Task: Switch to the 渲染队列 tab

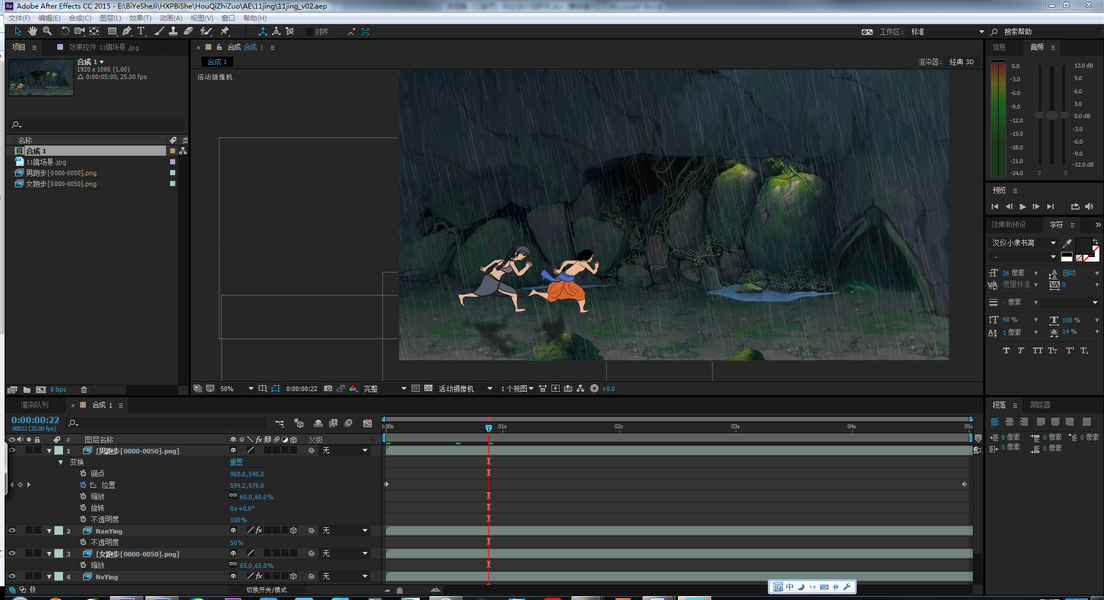Action: click(34, 405)
